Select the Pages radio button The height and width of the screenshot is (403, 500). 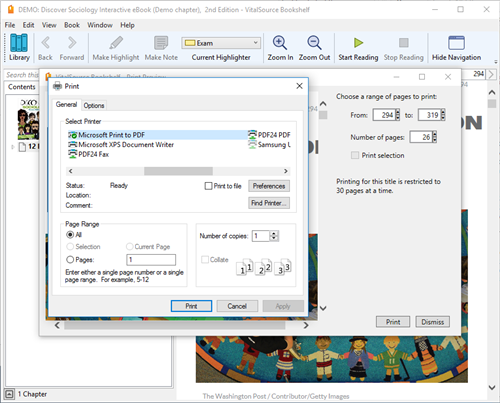click(70, 260)
